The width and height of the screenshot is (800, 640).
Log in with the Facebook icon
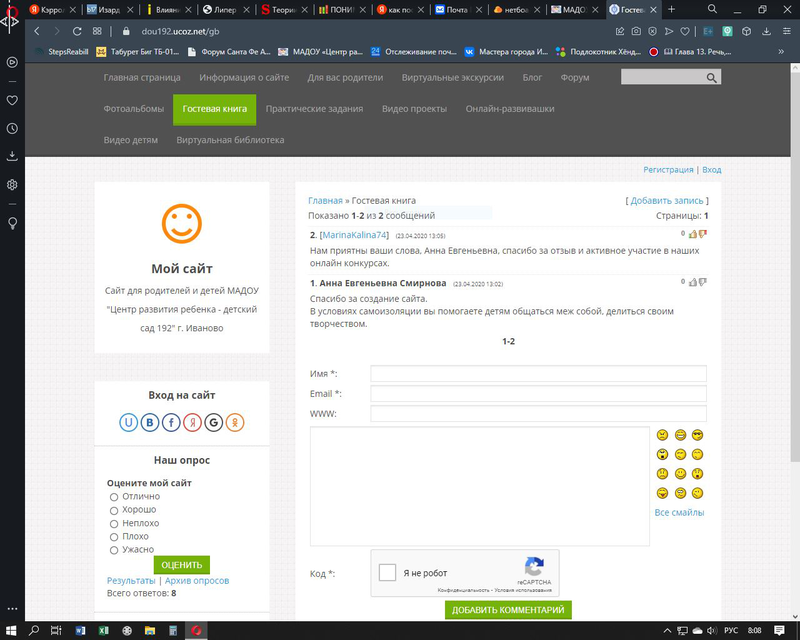click(x=171, y=422)
